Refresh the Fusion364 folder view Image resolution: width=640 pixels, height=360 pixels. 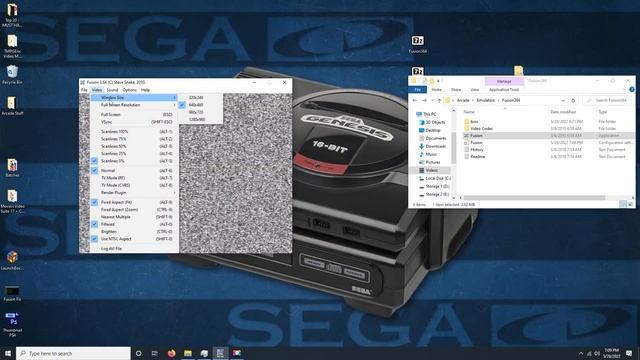click(x=573, y=100)
